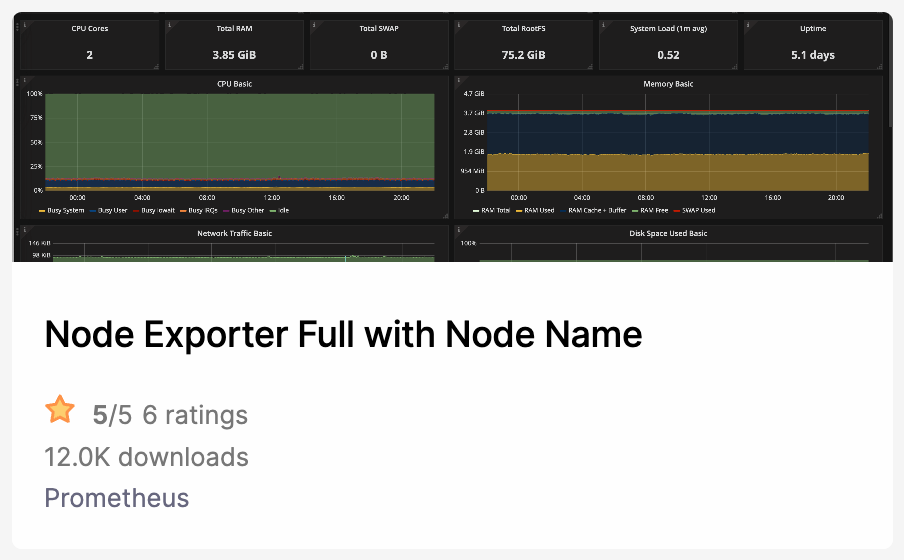Screen dimensions: 904x560
Task: Click the info icon on Uptime panel
Action: click(748, 24)
